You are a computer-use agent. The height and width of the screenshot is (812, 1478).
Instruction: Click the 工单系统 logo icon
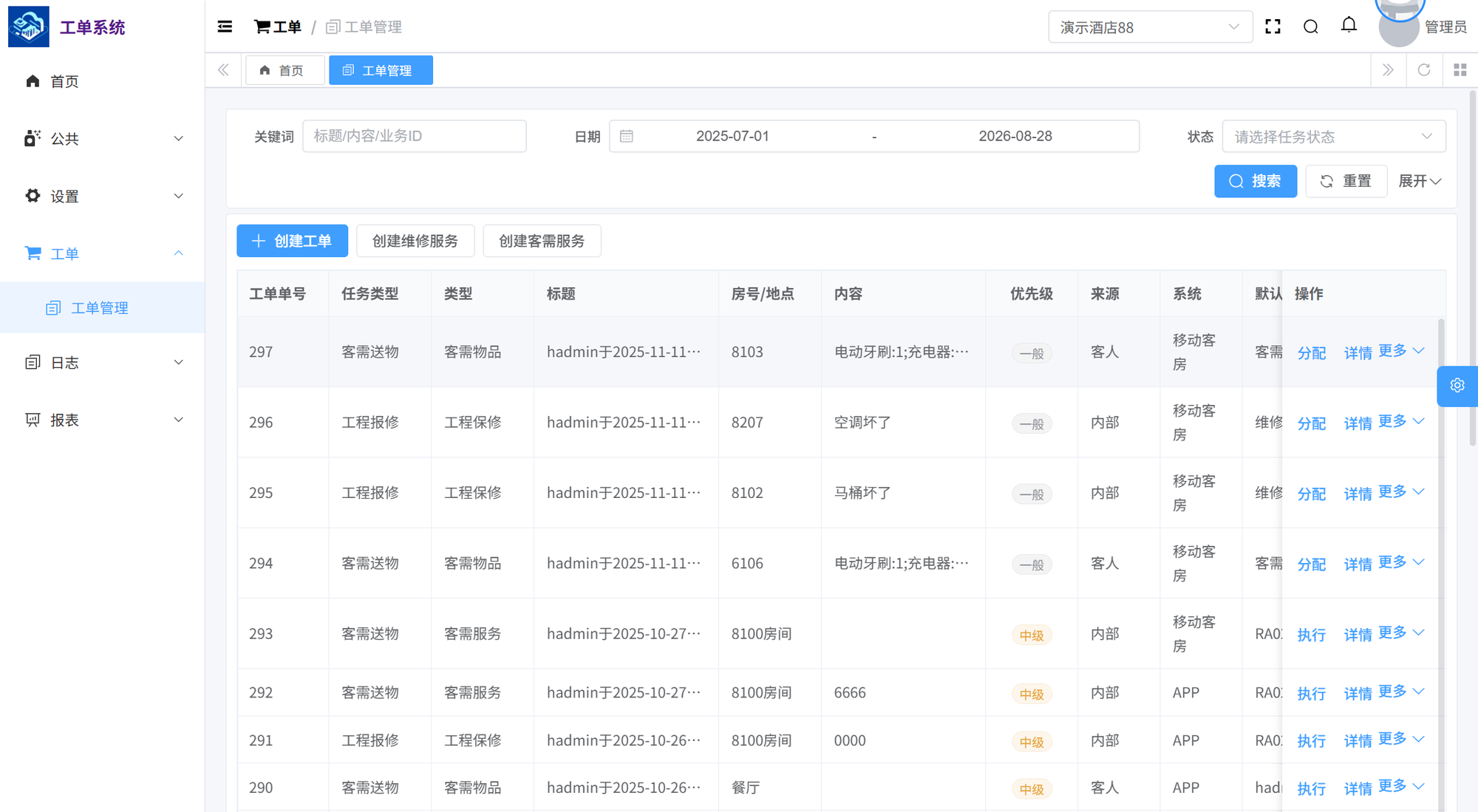[x=29, y=27]
